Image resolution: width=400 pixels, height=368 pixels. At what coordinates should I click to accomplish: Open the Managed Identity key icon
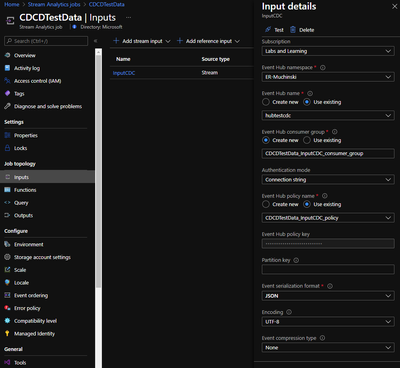[x=7, y=334]
